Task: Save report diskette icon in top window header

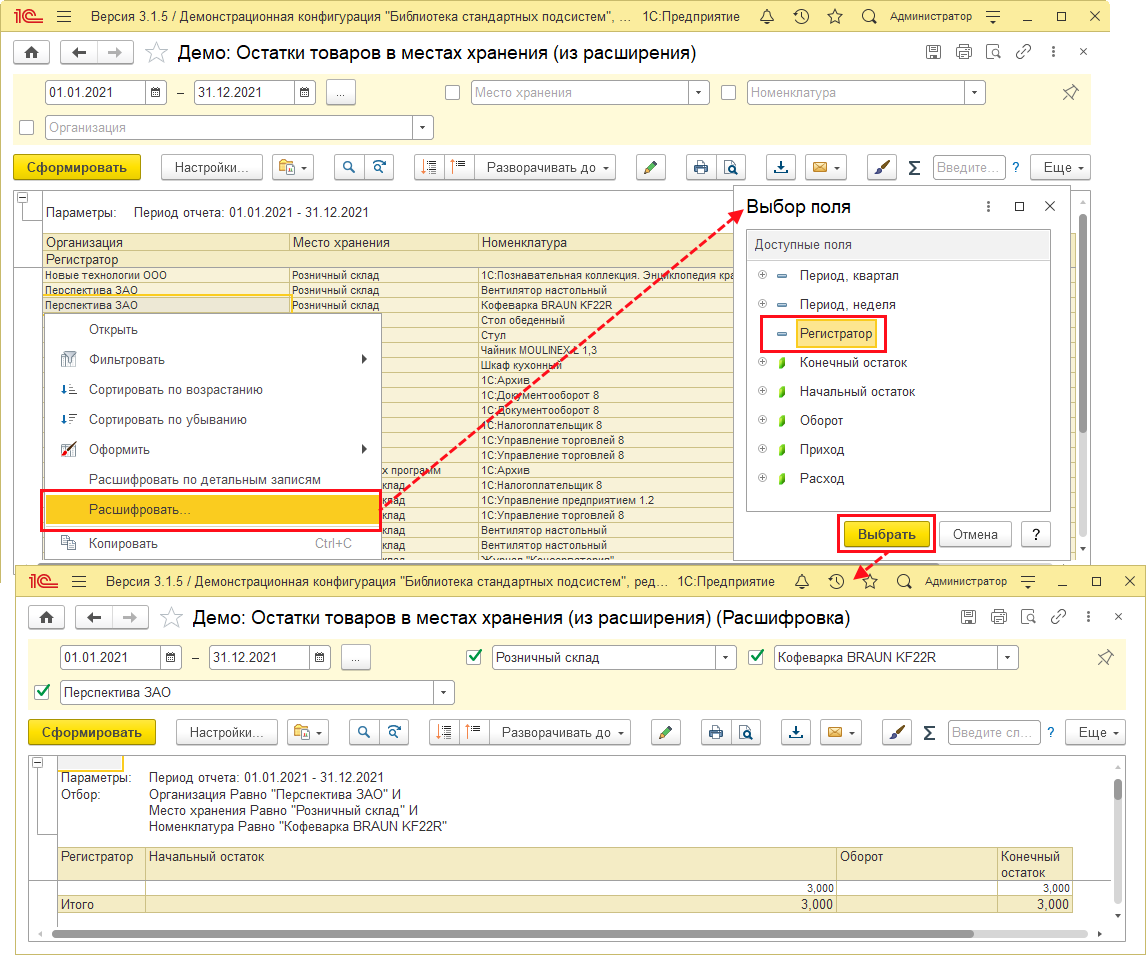Action: click(933, 52)
